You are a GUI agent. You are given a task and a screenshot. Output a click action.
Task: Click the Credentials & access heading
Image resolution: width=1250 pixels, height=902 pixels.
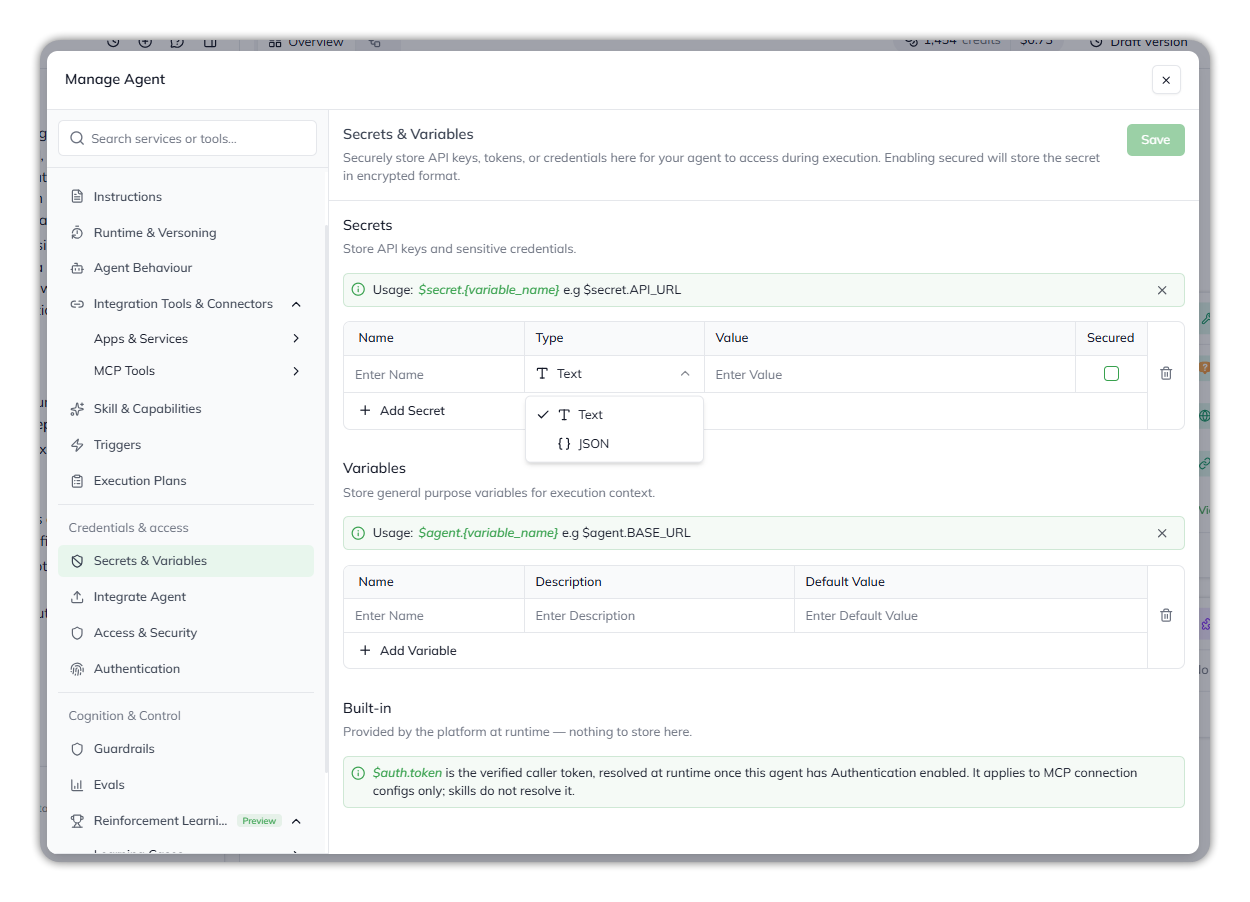tap(128, 528)
